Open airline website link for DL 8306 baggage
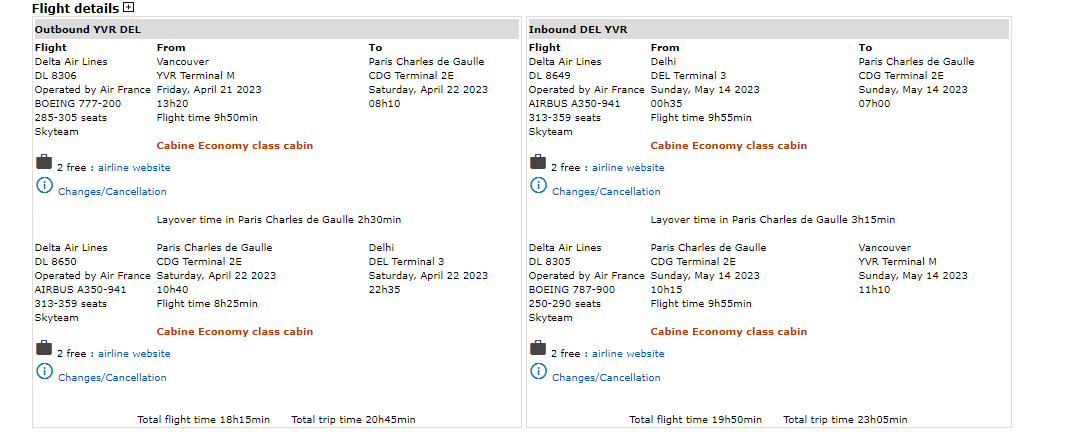The image size is (1075, 438). coord(134,168)
